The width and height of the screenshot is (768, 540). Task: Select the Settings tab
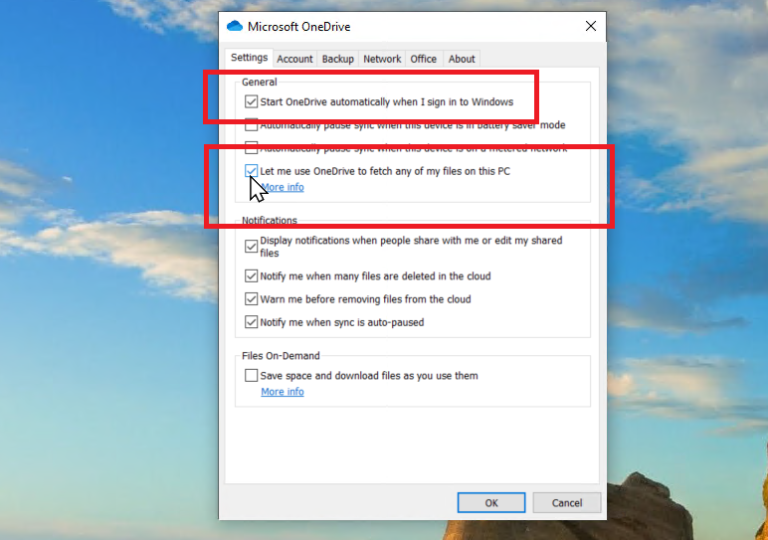[x=249, y=57]
